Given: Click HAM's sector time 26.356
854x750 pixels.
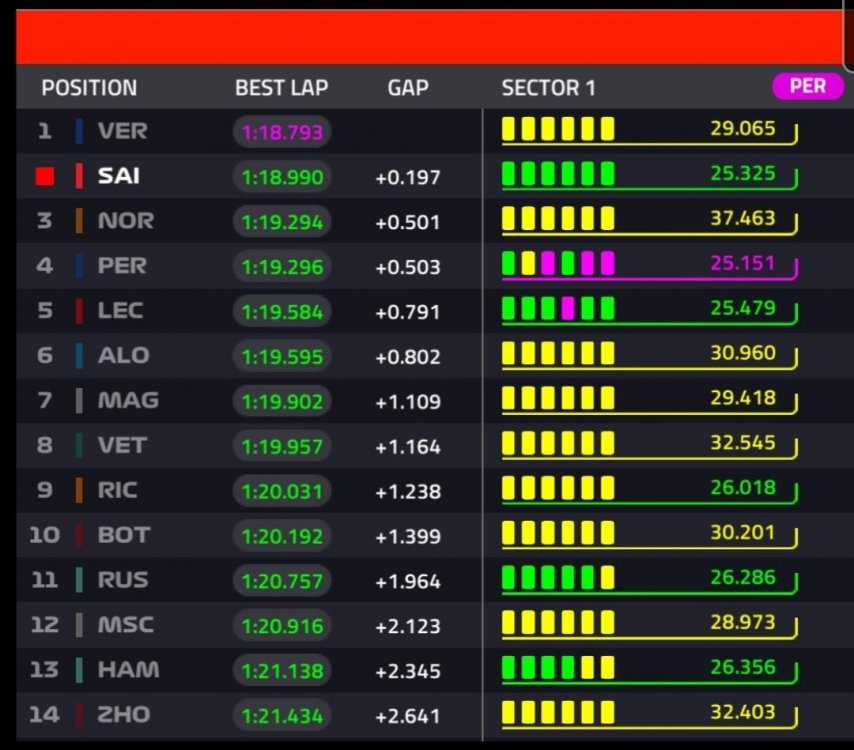Looking at the screenshot, I should pyautogui.click(x=742, y=667).
